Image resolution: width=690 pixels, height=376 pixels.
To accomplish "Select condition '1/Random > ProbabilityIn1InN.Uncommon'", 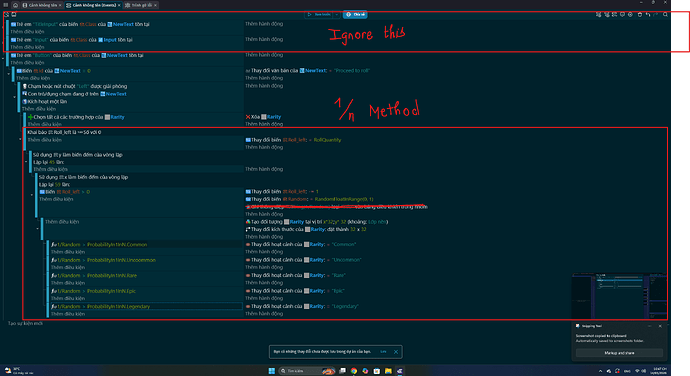I will click(x=103, y=260).
